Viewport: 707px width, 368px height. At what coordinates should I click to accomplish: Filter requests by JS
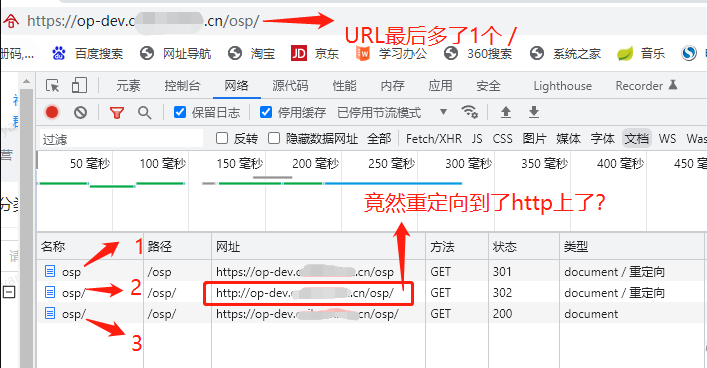(x=477, y=138)
